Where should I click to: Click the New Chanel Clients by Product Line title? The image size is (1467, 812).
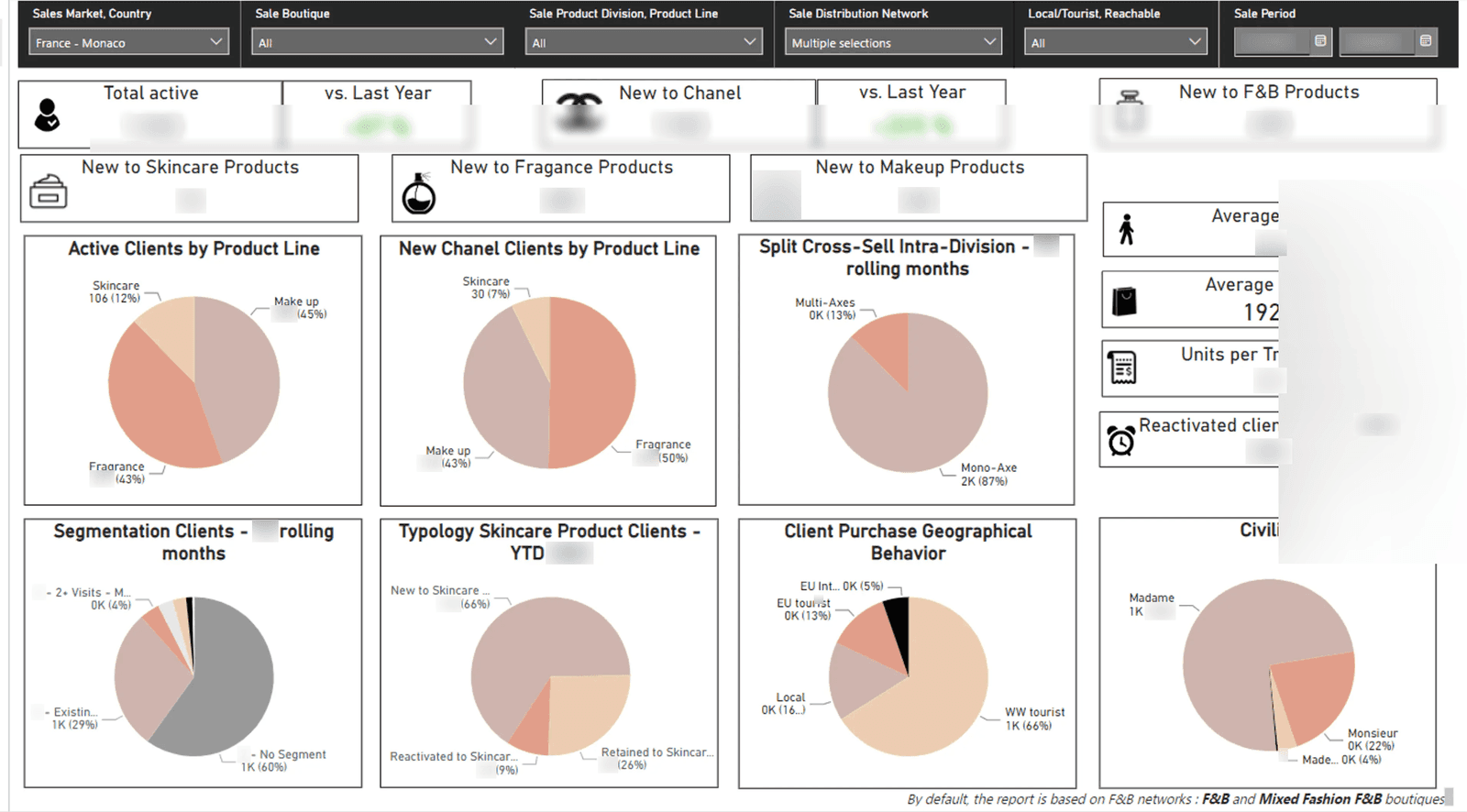tap(549, 249)
